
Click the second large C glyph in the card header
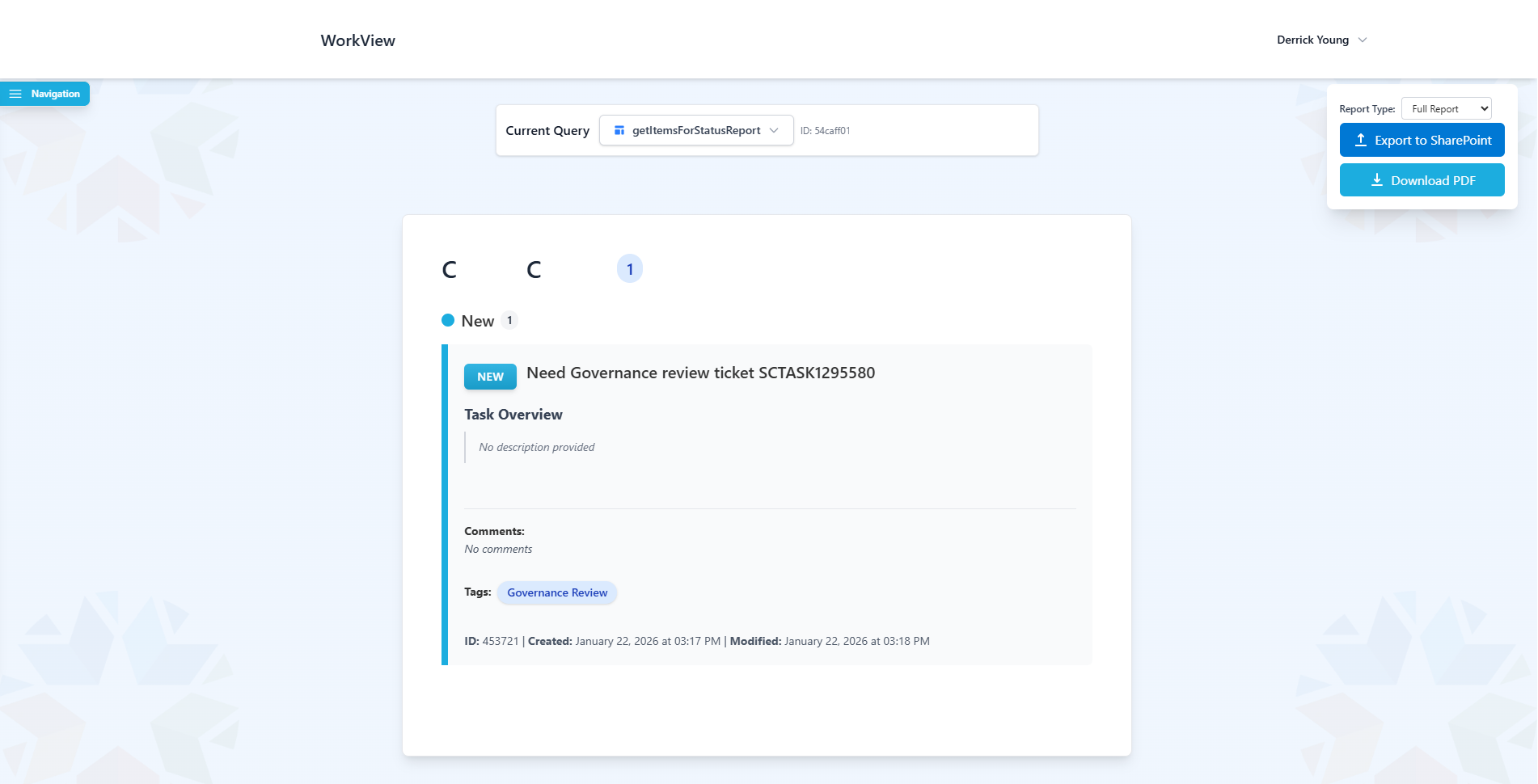click(534, 269)
